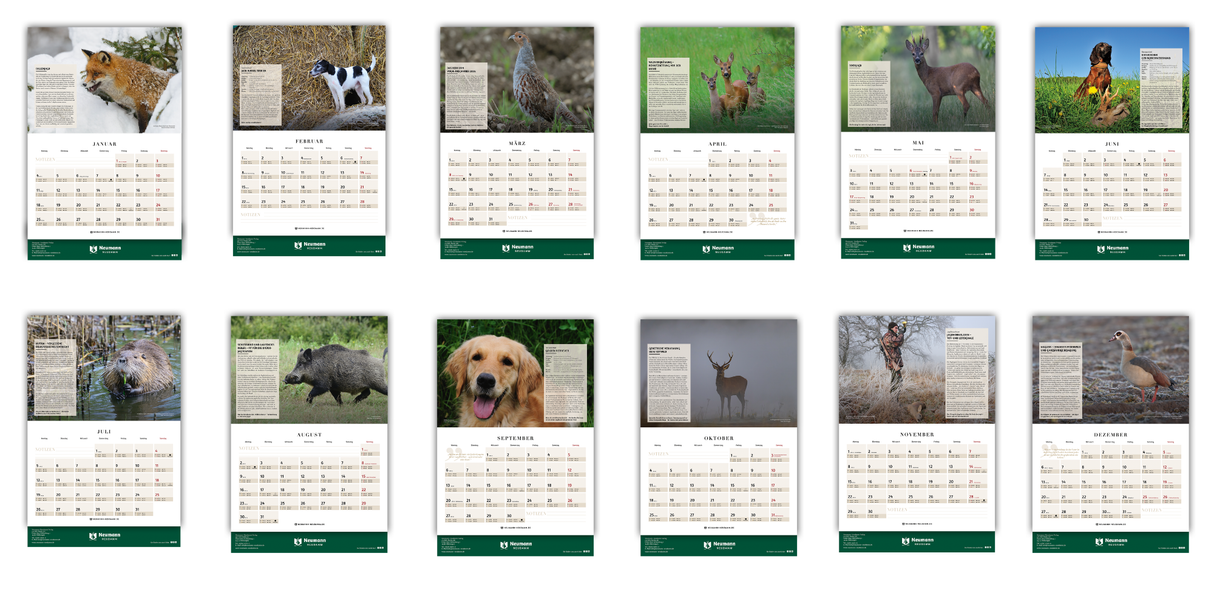This screenshot has height=607, width=1214.
Task: Click the Neumann logo on the April page footer
Action: pos(718,248)
